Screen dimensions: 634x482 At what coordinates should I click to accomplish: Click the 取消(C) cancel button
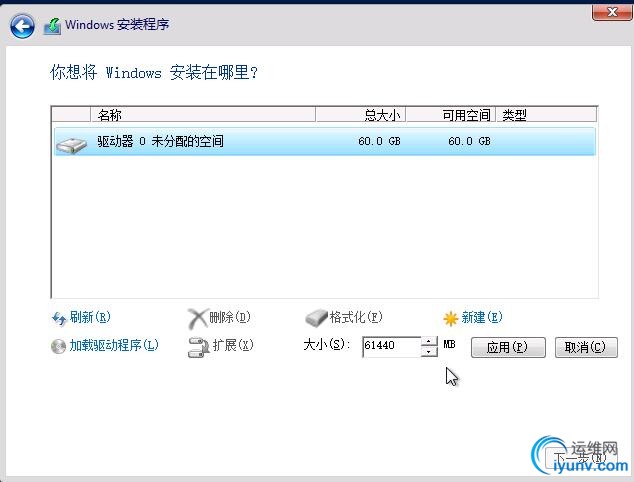point(586,347)
